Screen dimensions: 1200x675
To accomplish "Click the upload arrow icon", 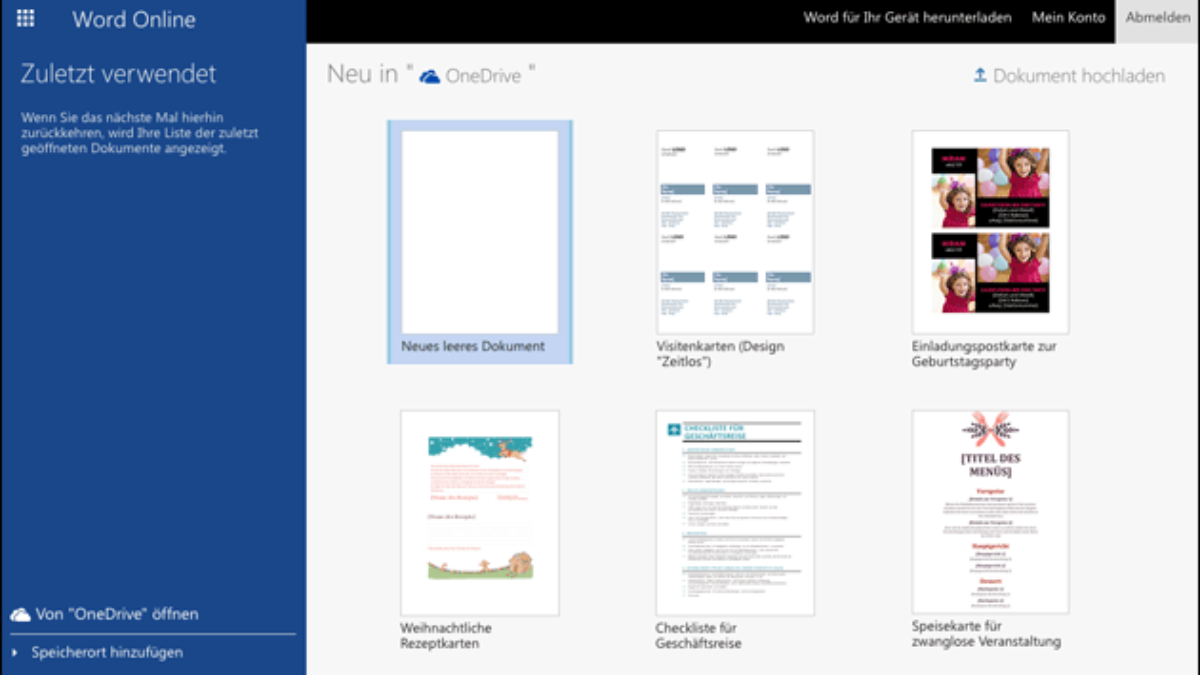I will 980,75.
